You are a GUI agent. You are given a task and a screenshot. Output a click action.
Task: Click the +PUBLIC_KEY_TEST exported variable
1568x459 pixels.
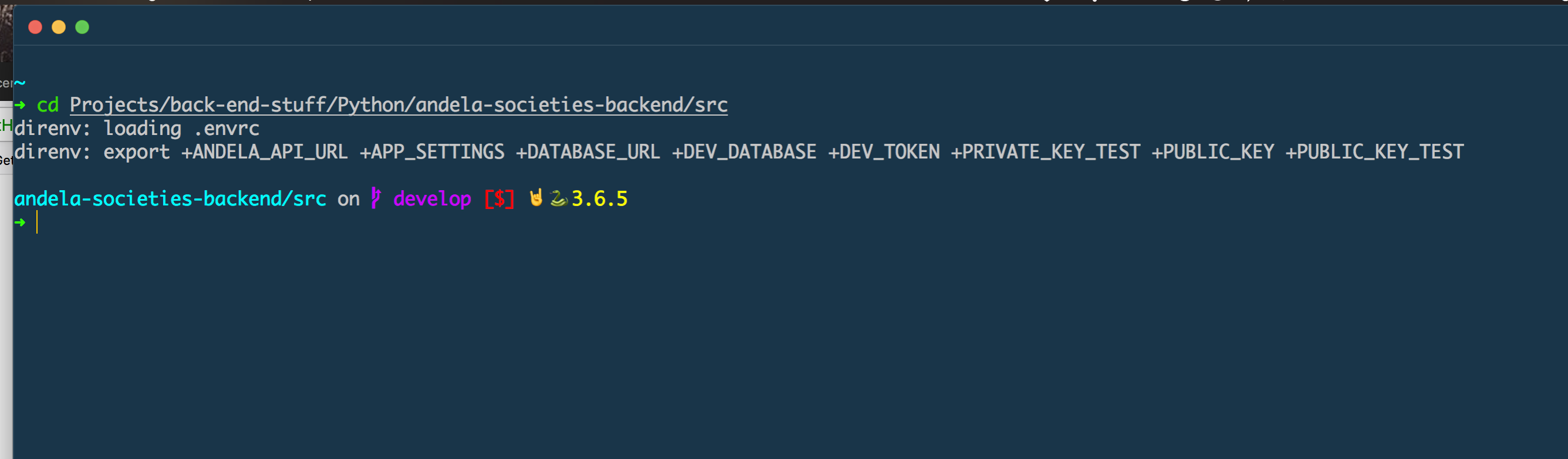pos(1374,152)
